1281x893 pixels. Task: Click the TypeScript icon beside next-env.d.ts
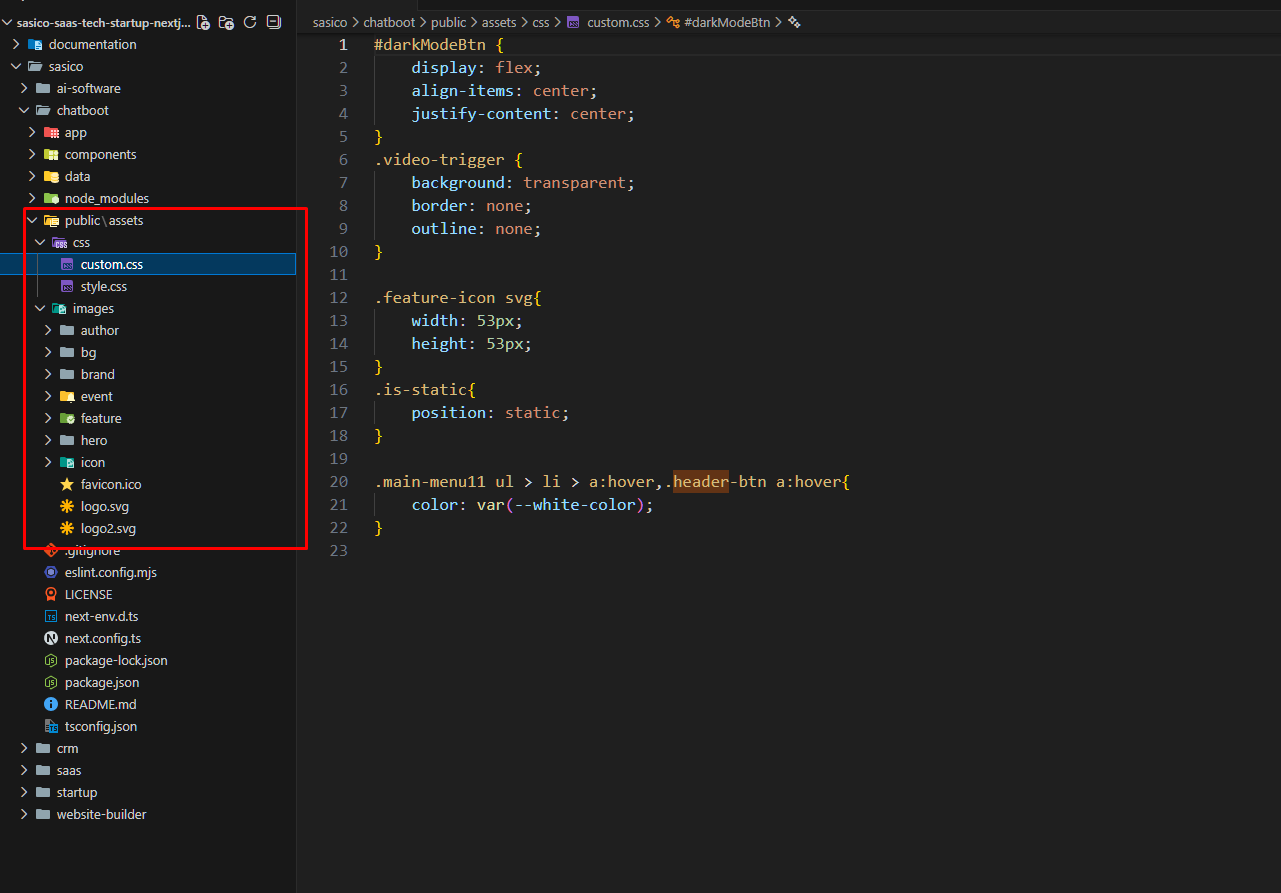(x=52, y=616)
